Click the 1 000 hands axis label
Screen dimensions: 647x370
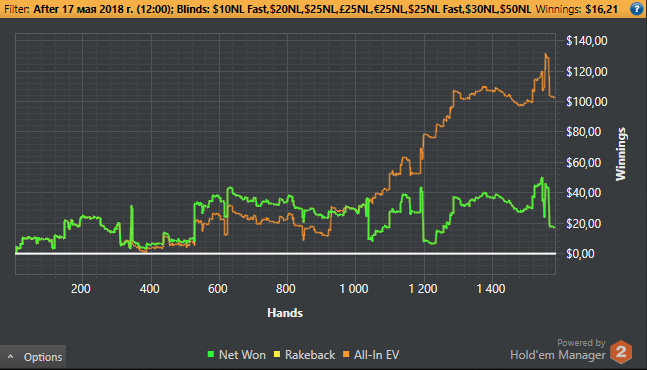(x=354, y=289)
